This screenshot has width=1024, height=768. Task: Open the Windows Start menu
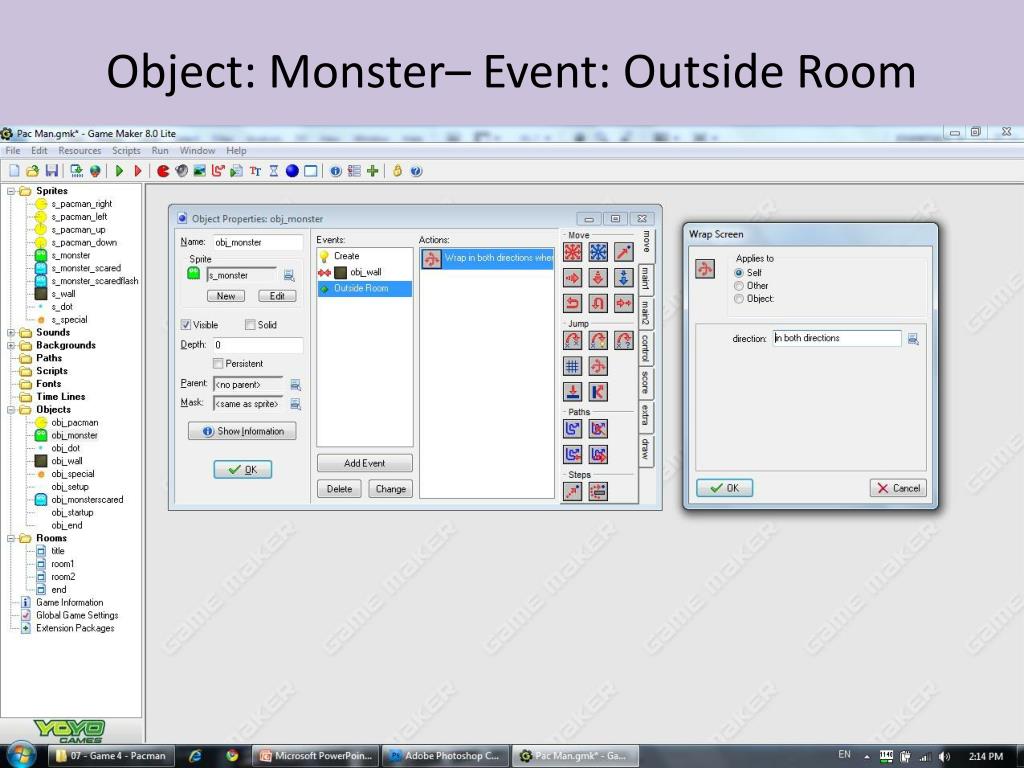point(22,755)
